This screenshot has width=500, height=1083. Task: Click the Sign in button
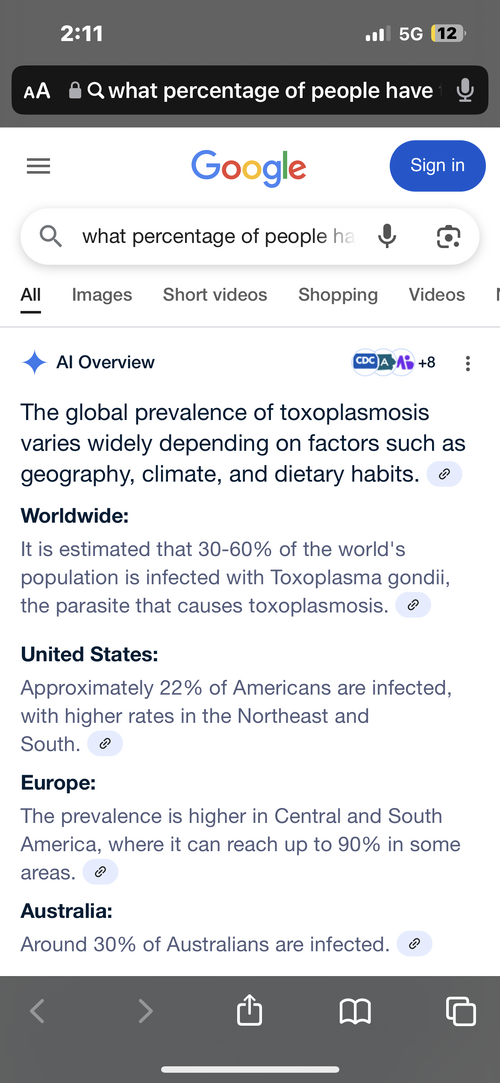[438, 166]
